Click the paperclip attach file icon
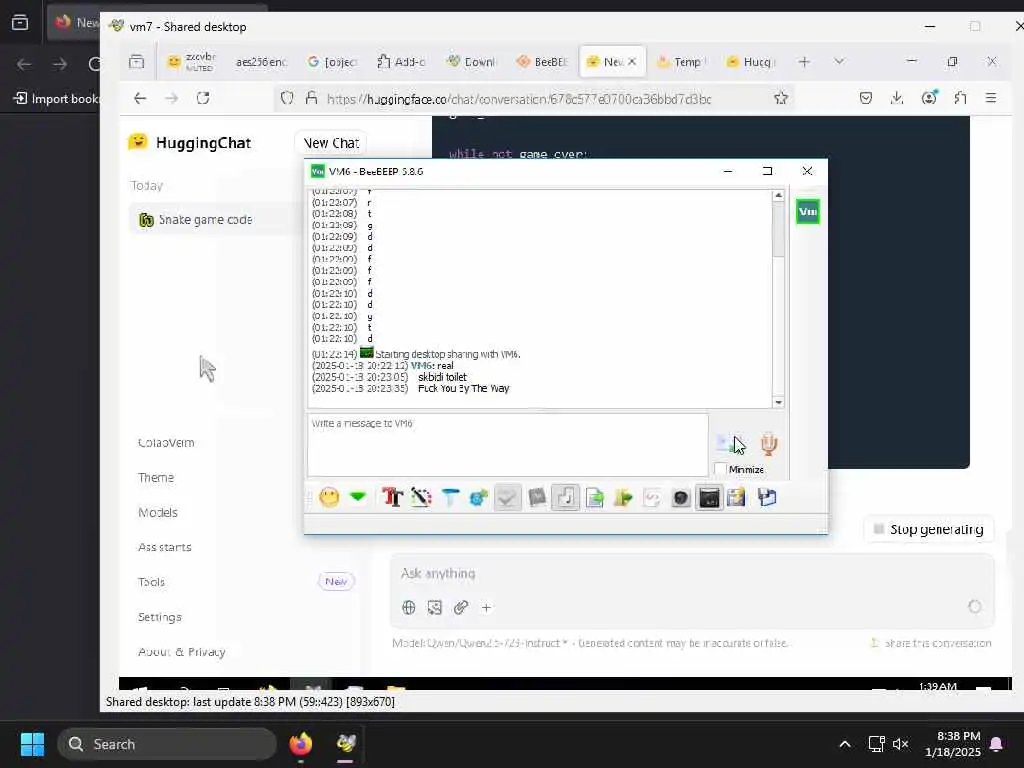 tap(460, 607)
